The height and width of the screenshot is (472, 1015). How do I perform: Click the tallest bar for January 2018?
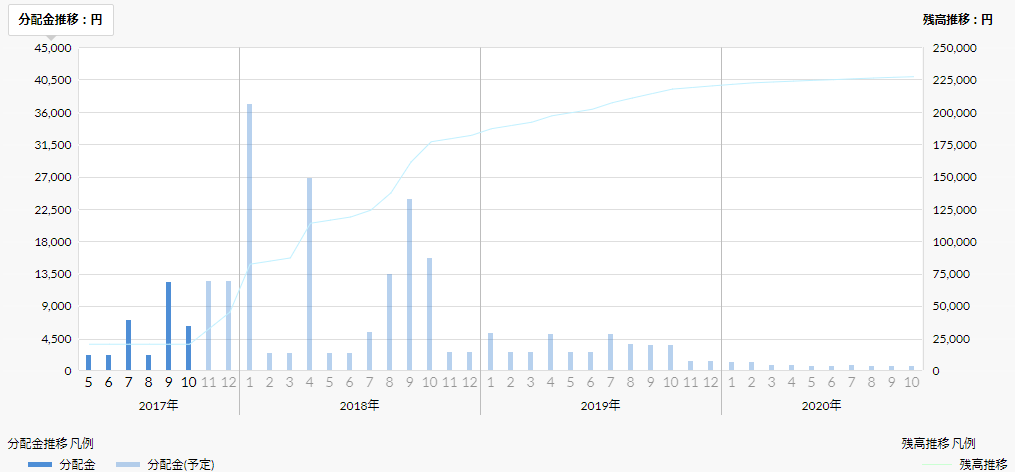(249, 237)
